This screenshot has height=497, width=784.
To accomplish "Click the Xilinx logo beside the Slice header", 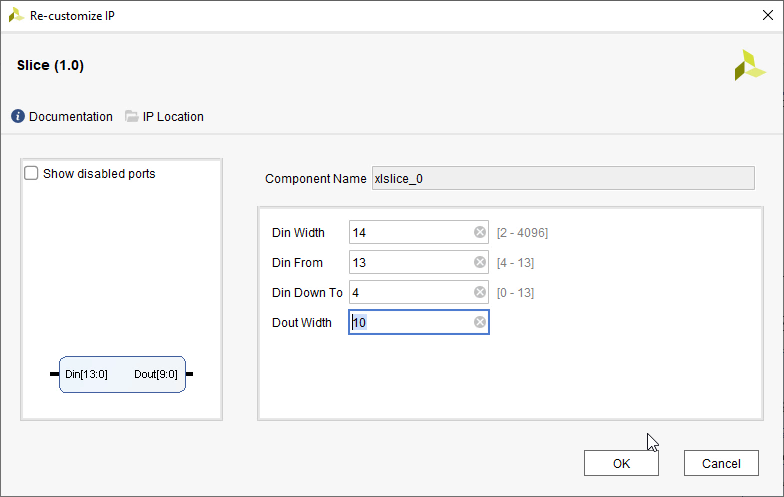I will pyautogui.click(x=750, y=66).
